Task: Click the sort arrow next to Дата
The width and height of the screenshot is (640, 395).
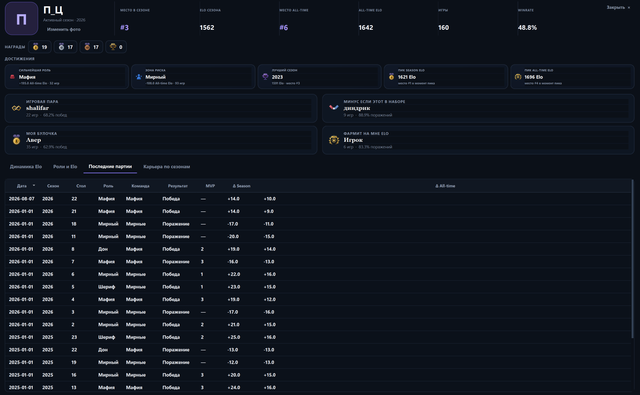Action: click(x=34, y=186)
